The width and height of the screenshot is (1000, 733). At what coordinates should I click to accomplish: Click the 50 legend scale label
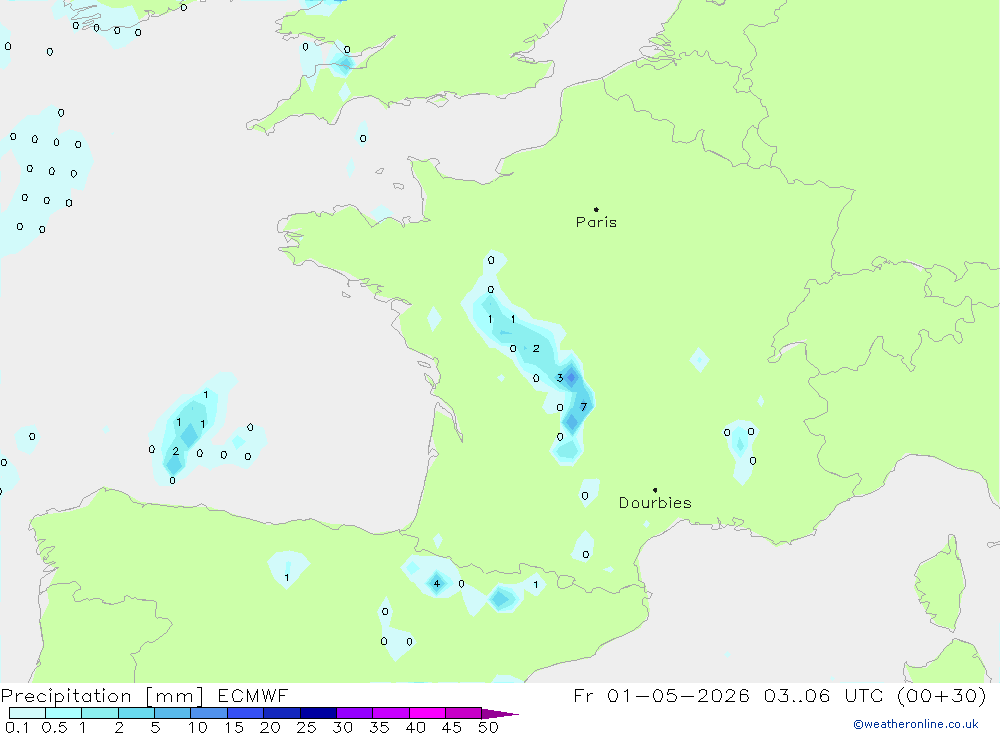489,727
